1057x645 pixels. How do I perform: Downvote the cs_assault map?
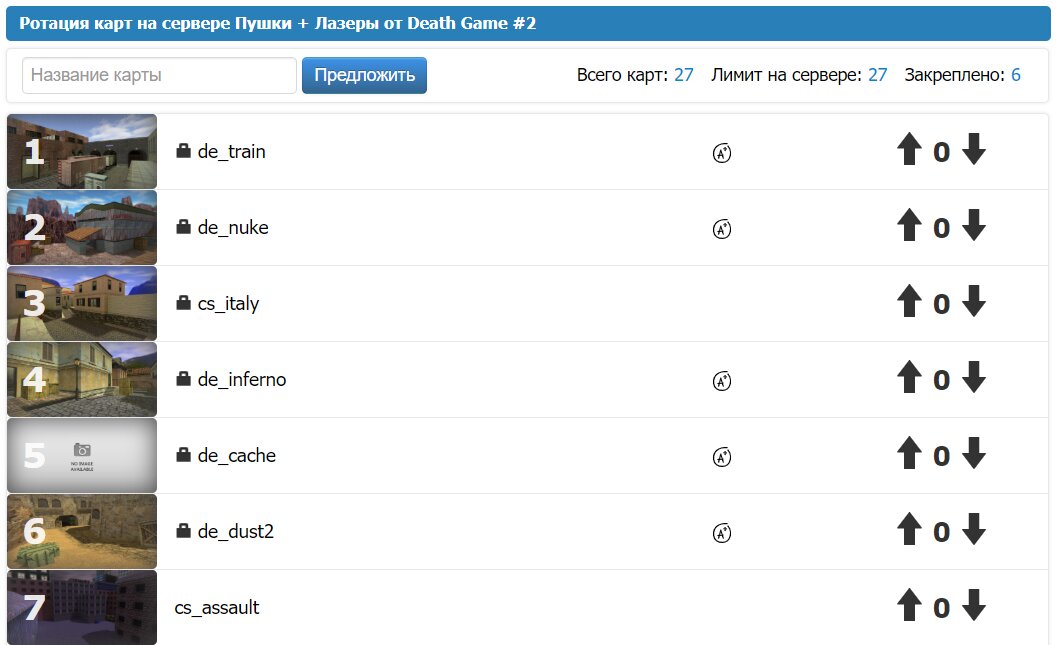click(x=974, y=607)
